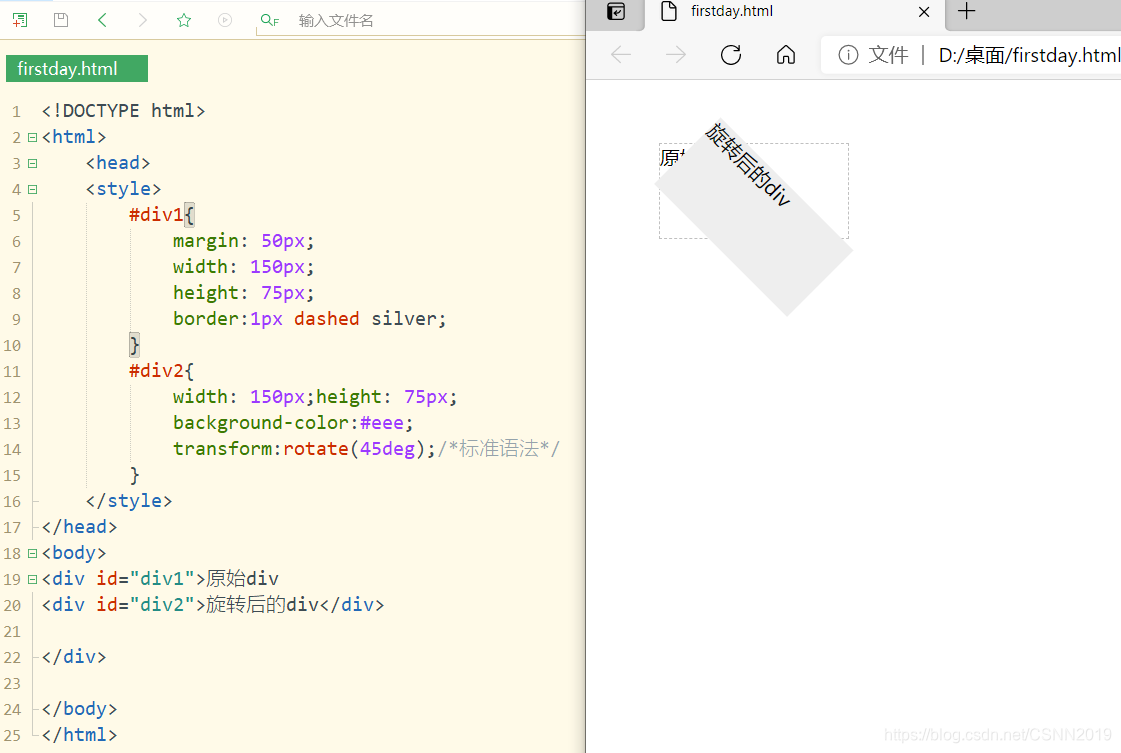
Task: Collapse the div1 fold on line 19
Action: pyautogui.click(x=32, y=579)
